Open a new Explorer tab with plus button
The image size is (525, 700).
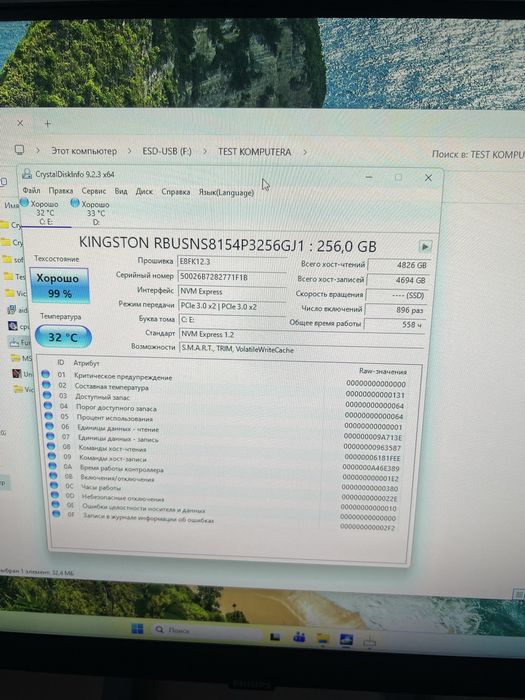(48, 123)
